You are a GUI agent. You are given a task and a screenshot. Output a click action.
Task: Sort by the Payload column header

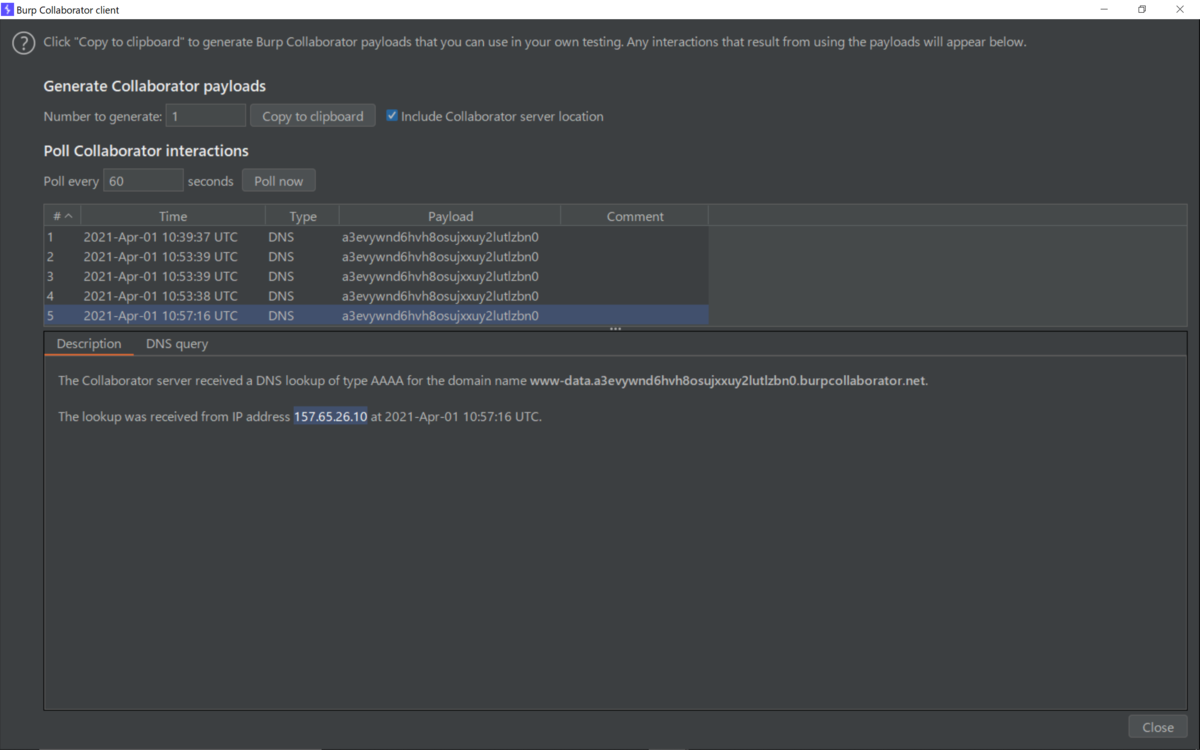(450, 216)
